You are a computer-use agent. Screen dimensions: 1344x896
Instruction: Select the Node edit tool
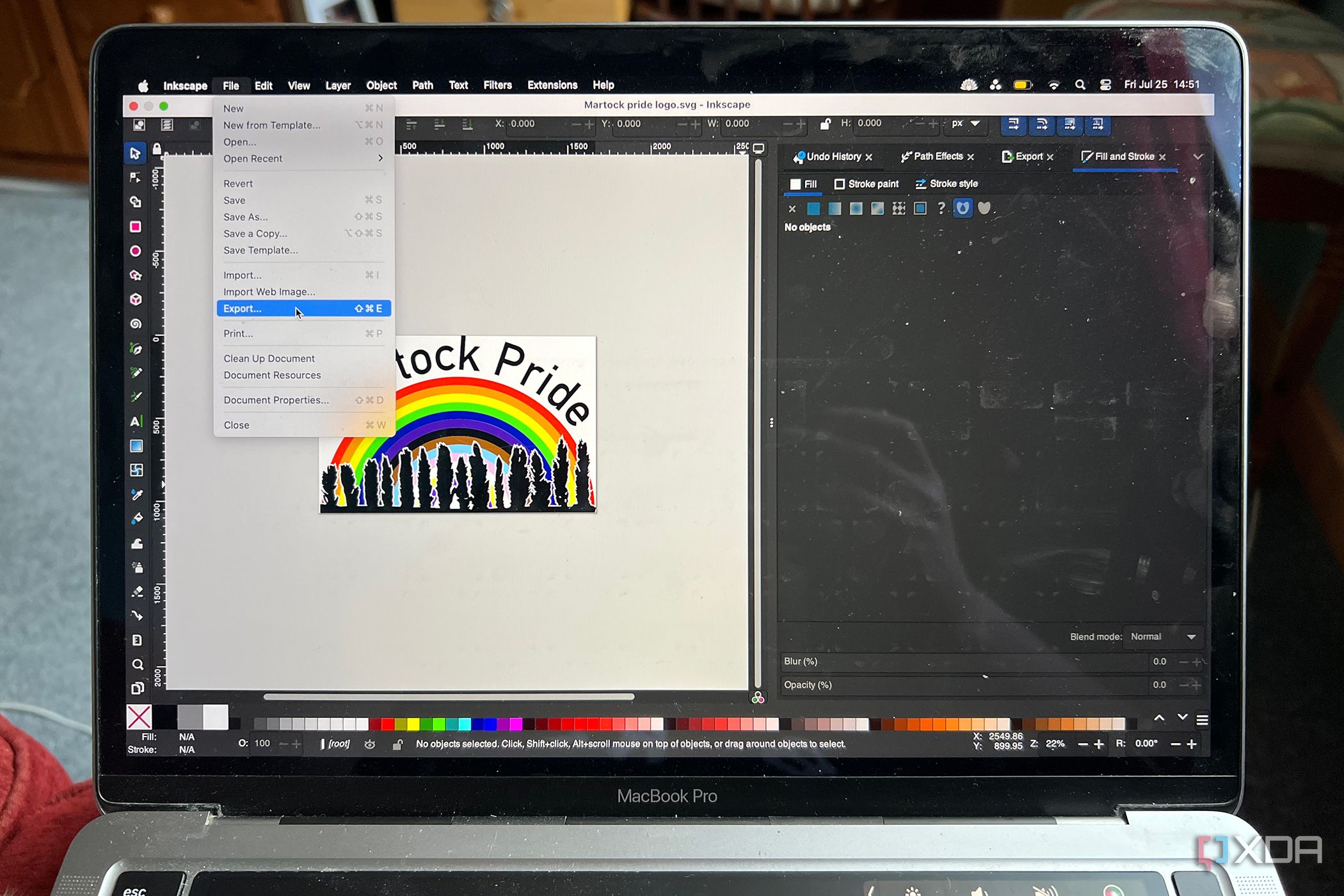(135, 177)
